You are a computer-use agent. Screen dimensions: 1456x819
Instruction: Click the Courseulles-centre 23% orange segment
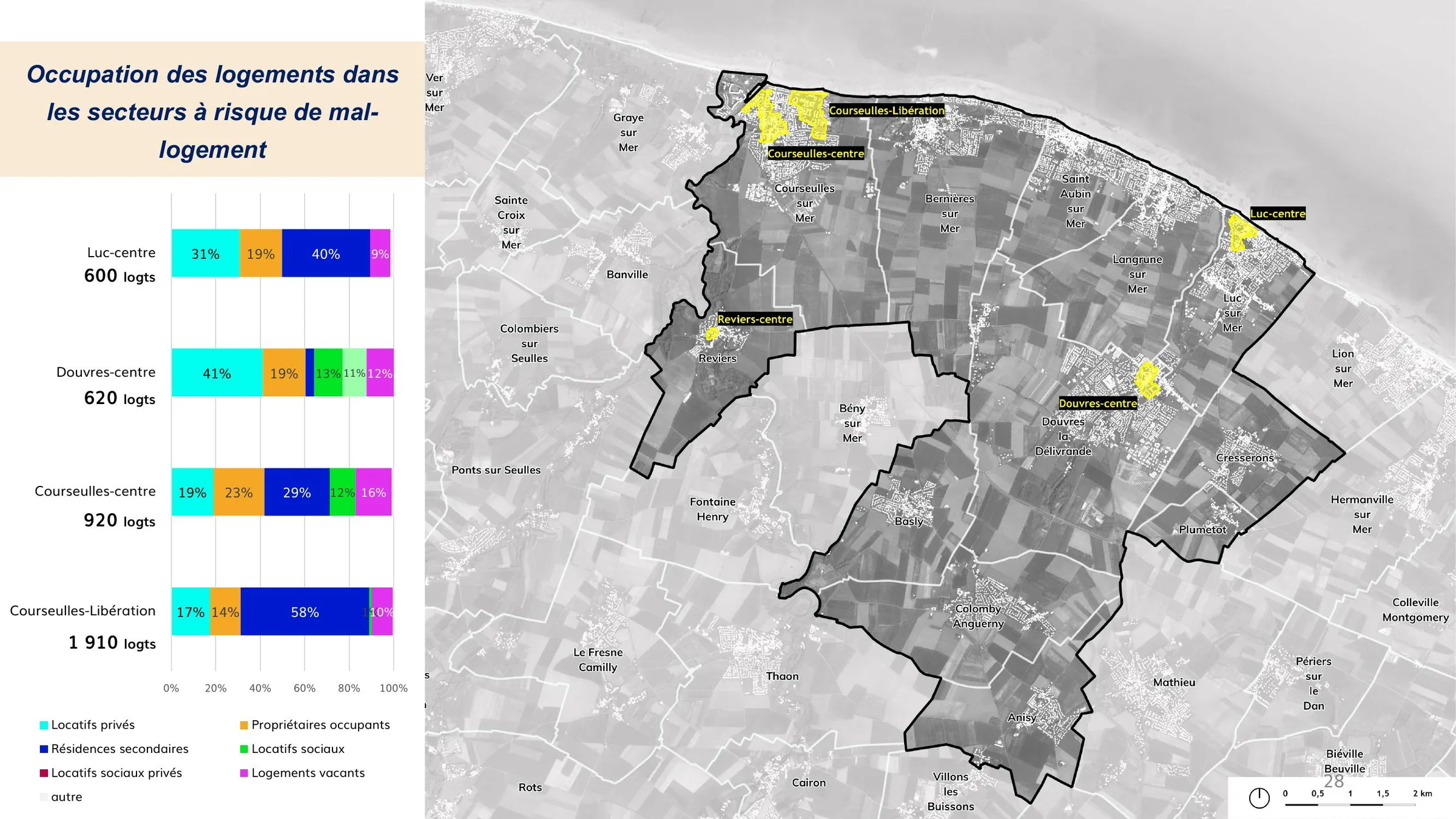[239, 492]
